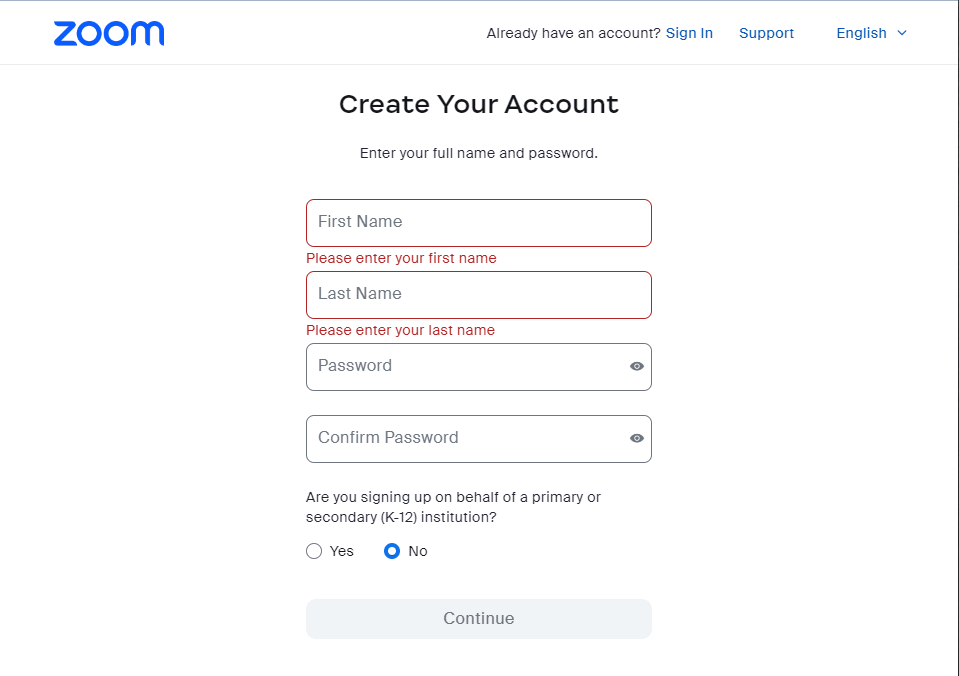Click the chevron arrow beside English
The image size is (959, 676).
[902, 33]
